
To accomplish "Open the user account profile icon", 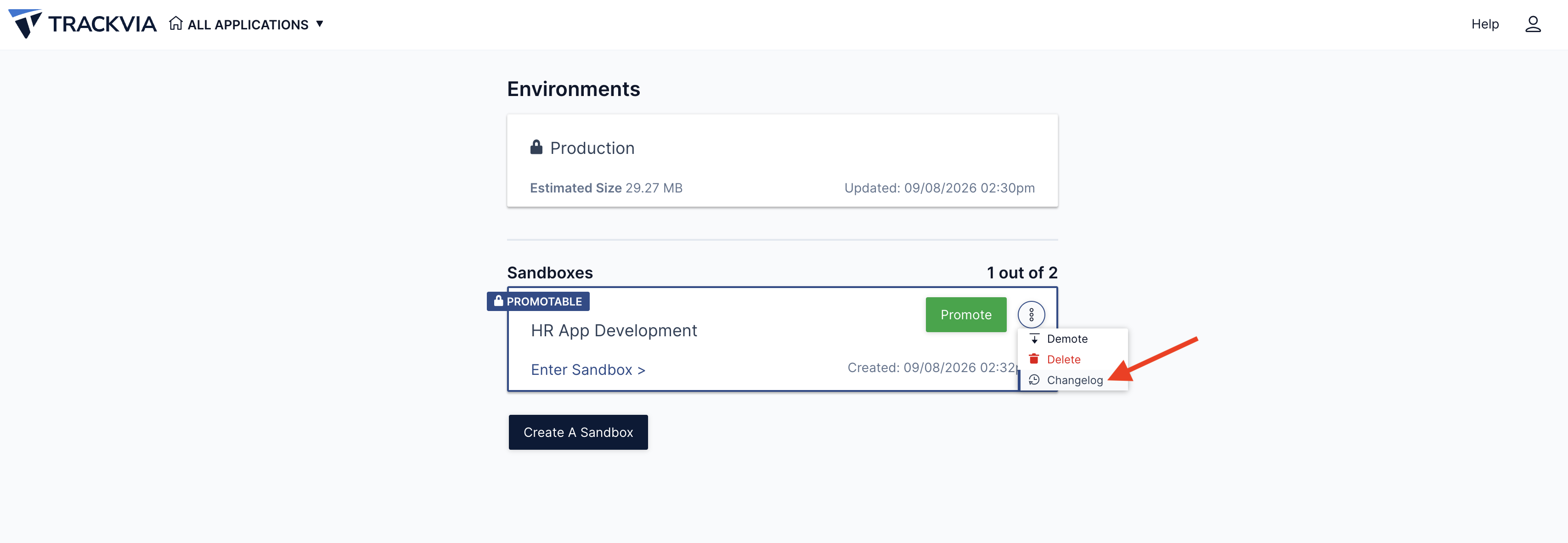I will 1533,24.
